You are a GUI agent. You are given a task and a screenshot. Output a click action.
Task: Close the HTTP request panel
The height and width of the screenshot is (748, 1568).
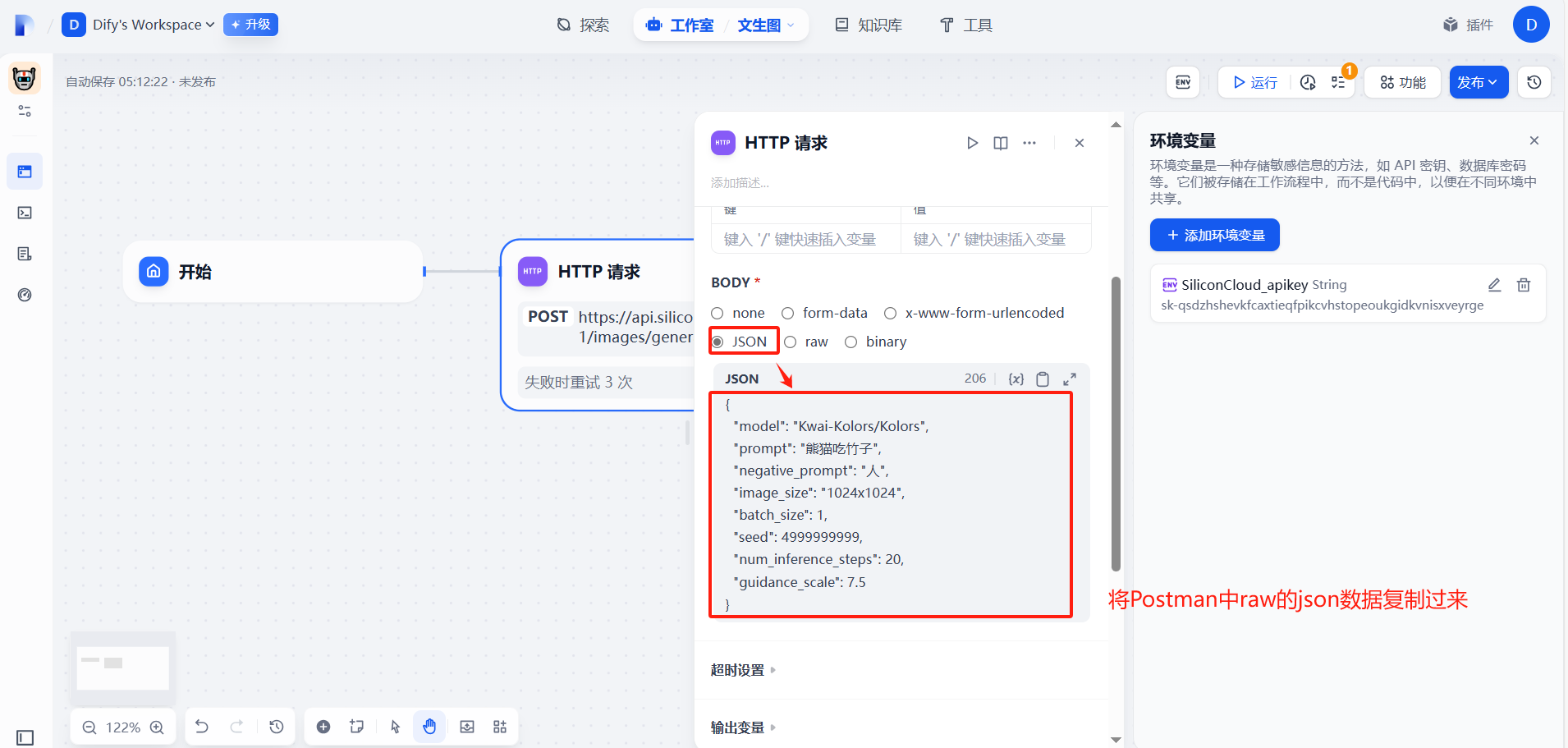(x=1080, y=143)
